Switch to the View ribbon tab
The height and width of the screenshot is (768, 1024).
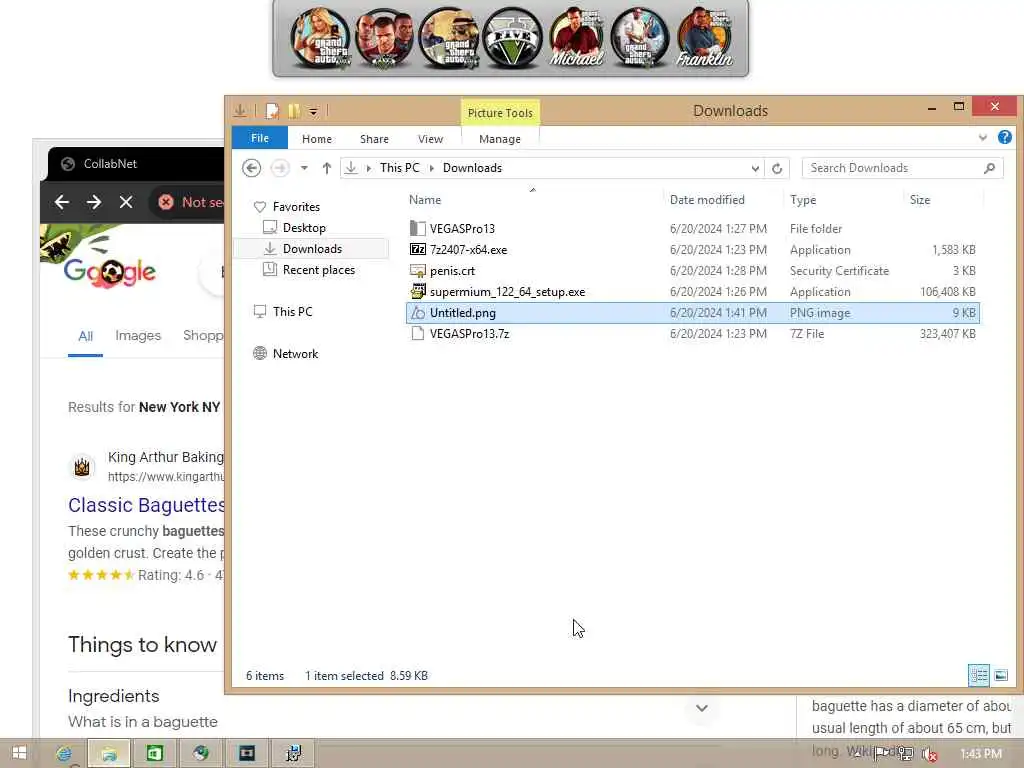(x=430, y=139)
